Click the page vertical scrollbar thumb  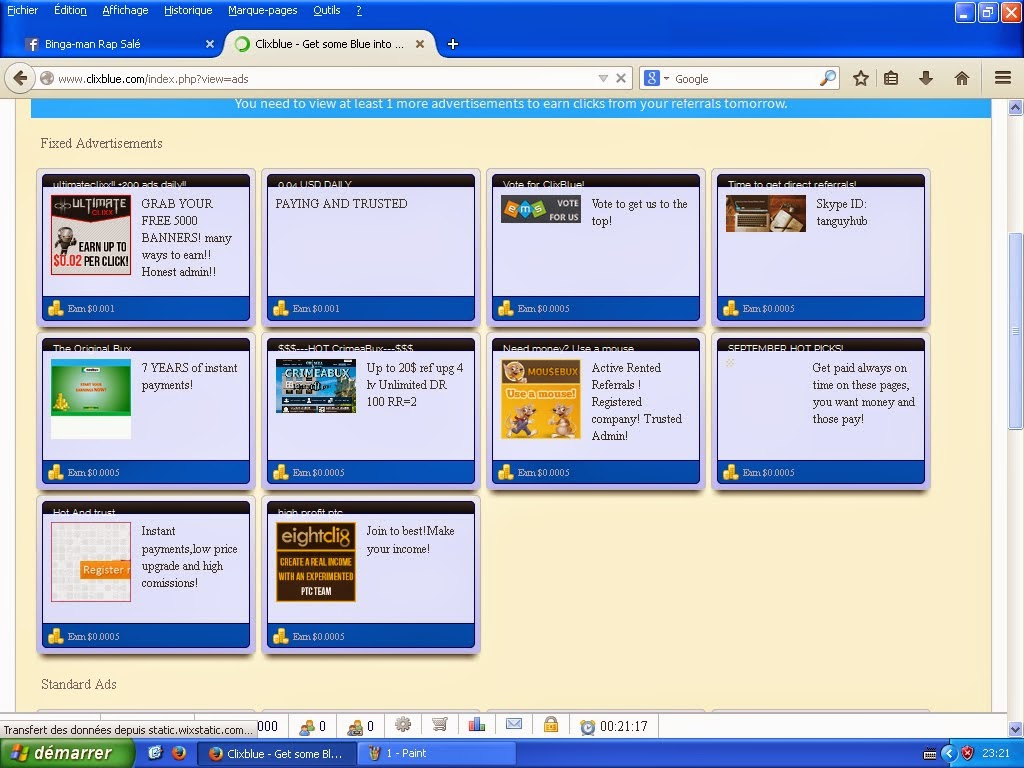(1015, 331)
